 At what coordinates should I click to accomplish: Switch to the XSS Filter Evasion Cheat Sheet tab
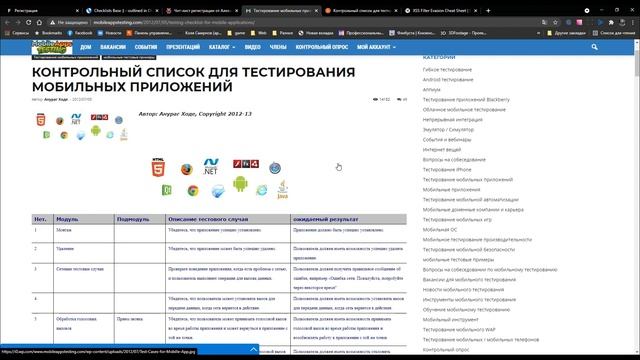441,11
